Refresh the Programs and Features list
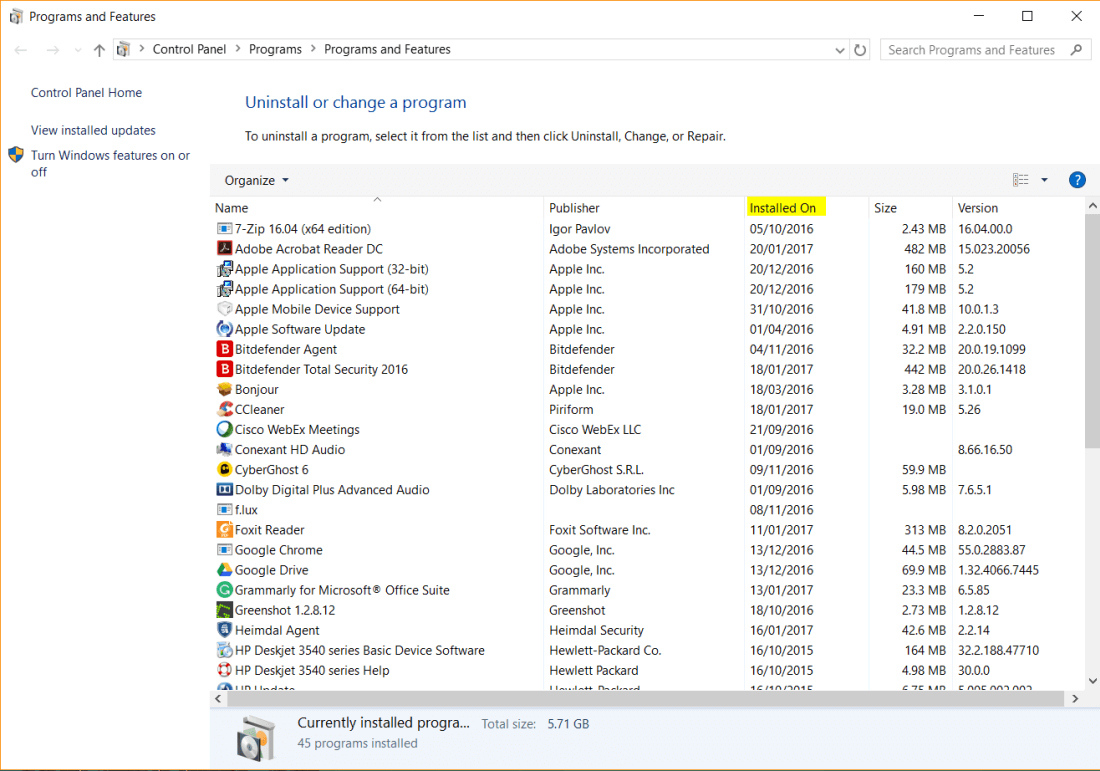 click(x=859, y=50)
